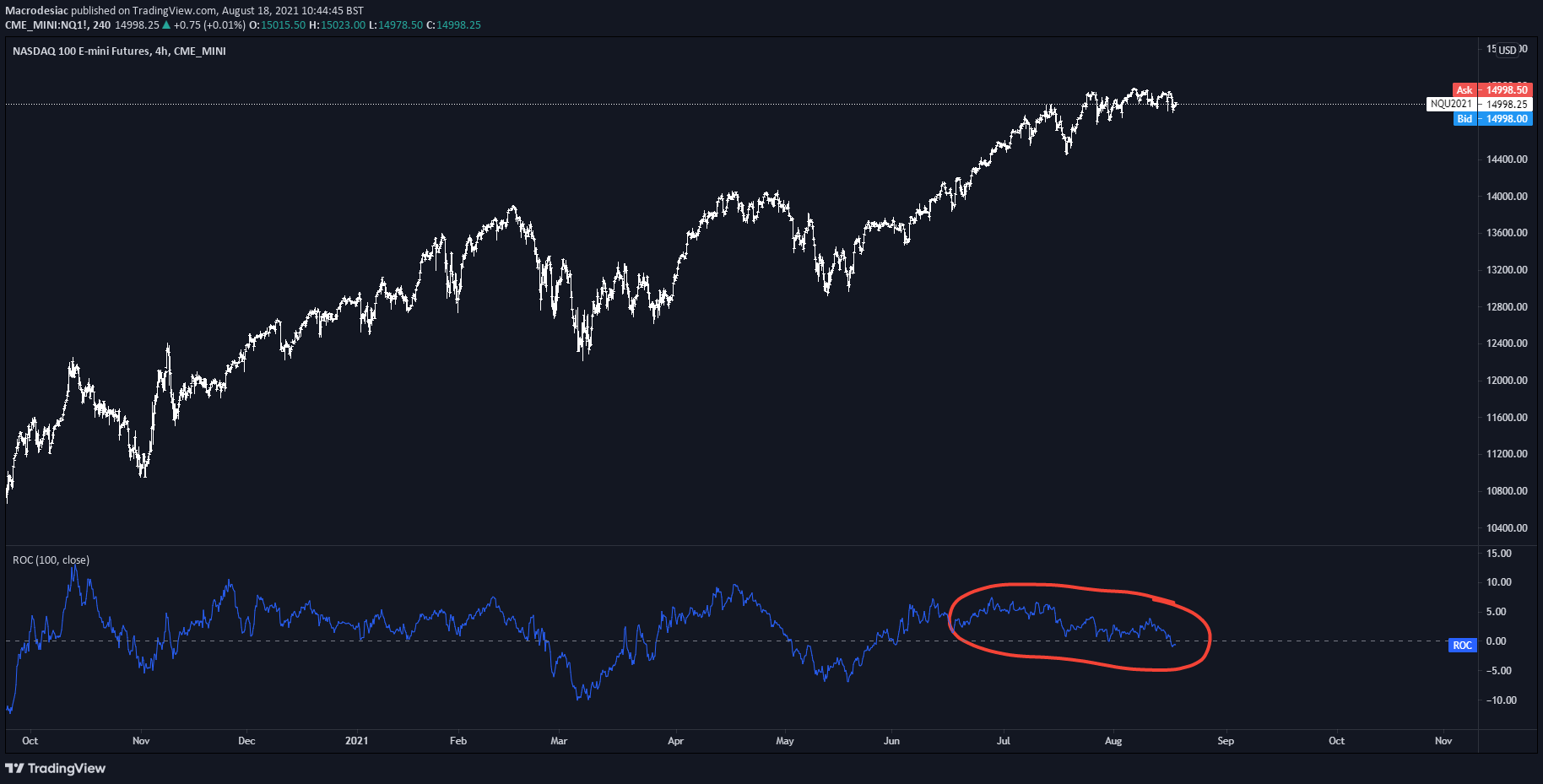Click the 12000.00 price axis label

pyautogui.click(x=1507, y=380)
